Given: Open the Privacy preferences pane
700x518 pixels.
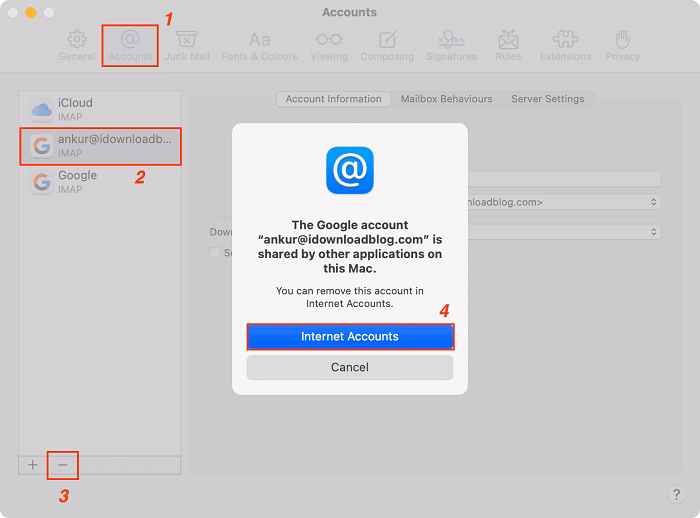Looking at the screenshot, I should click(623, 46).
